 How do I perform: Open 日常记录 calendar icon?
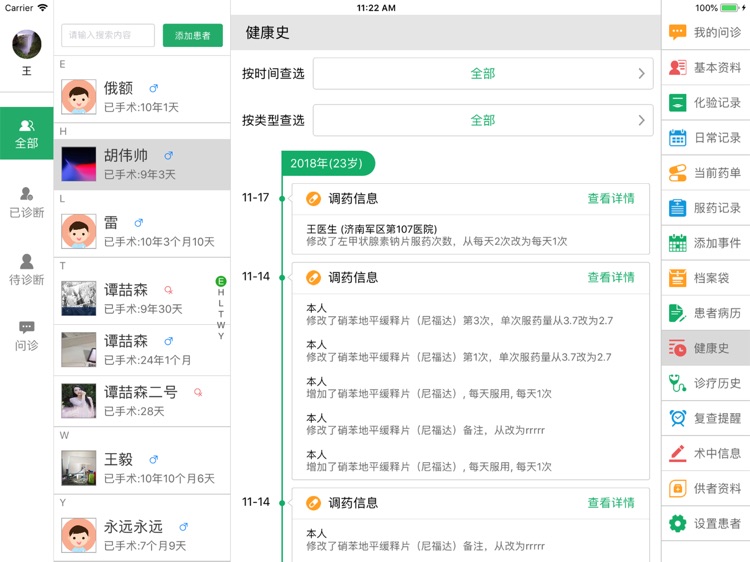(677, 138)
